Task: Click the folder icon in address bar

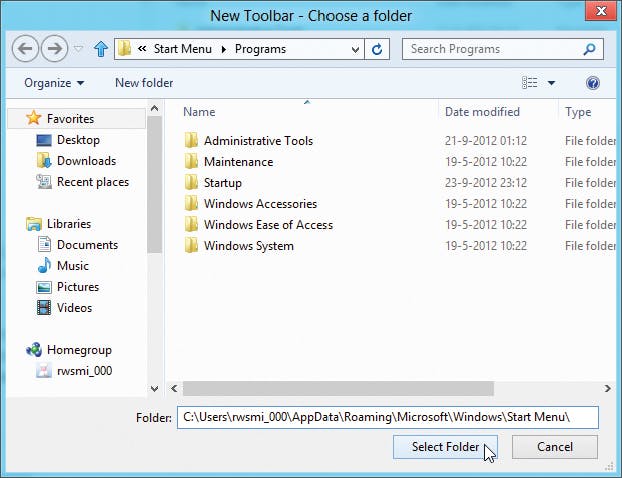Action: tap(125, 49)
